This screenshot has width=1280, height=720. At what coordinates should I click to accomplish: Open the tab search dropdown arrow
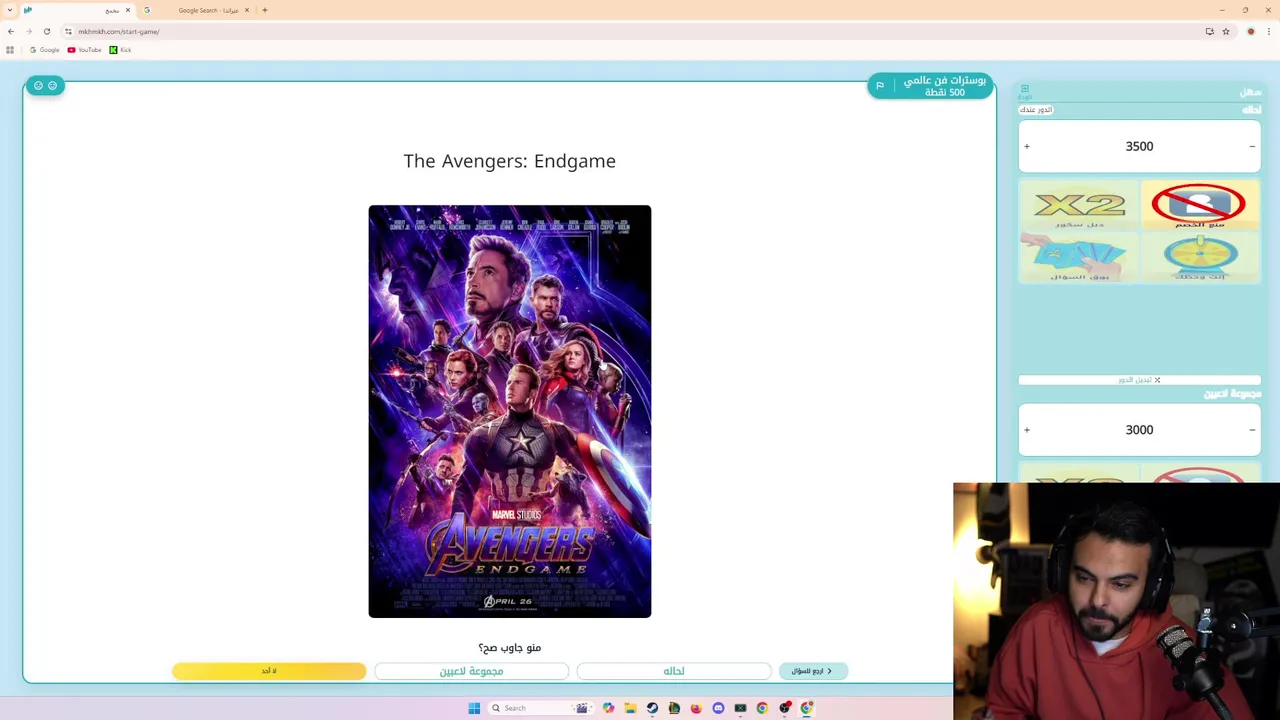click(x=9, y=10)
